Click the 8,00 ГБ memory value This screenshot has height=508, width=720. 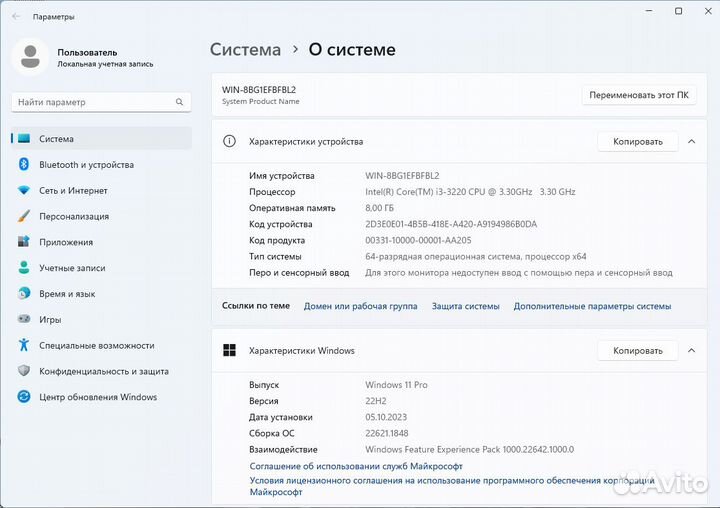379,208
